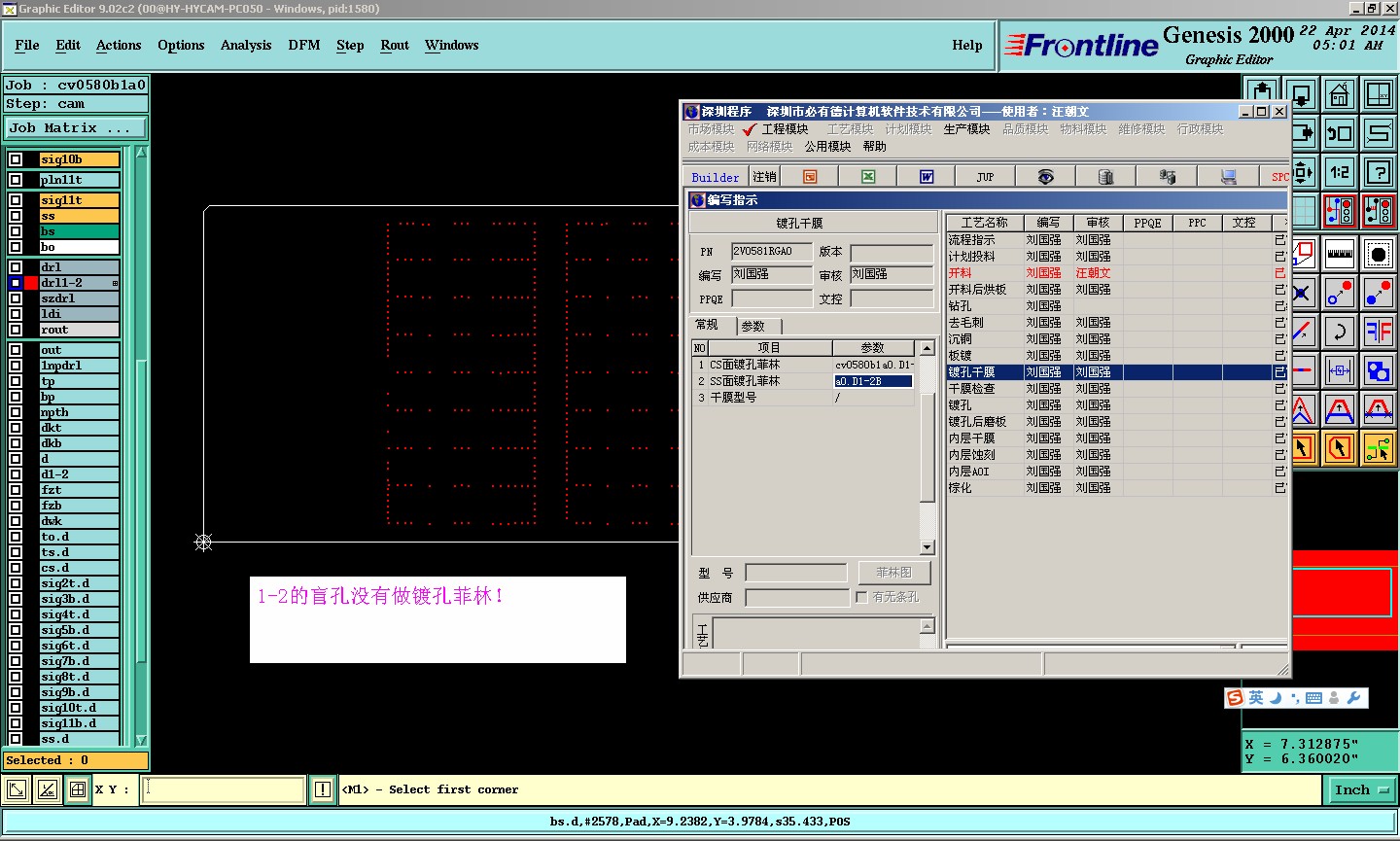Click the 1:2 zoom scale icon
The width and height of the screenshot is (1400, 841).
coord(1340,172)
